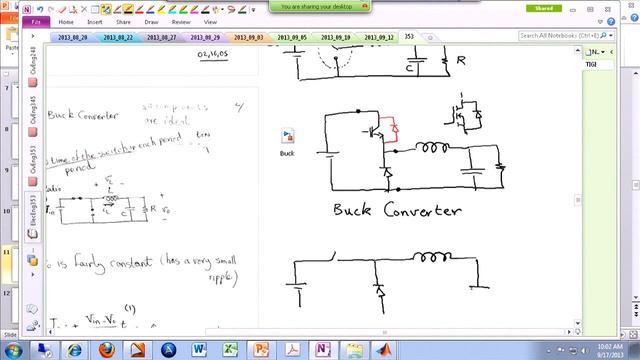Click the Redo arrow in quick toolbar
The image size is (640, 360).
51,9
